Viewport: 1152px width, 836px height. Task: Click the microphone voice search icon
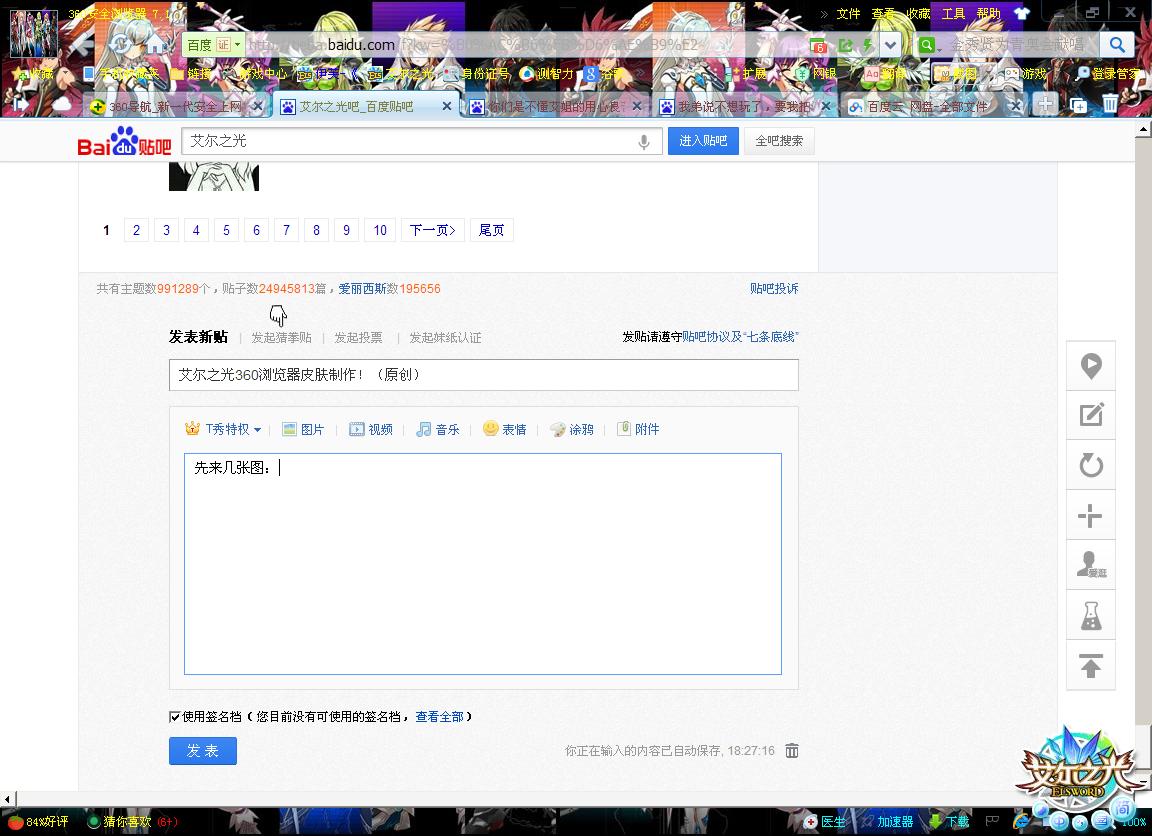644,141
